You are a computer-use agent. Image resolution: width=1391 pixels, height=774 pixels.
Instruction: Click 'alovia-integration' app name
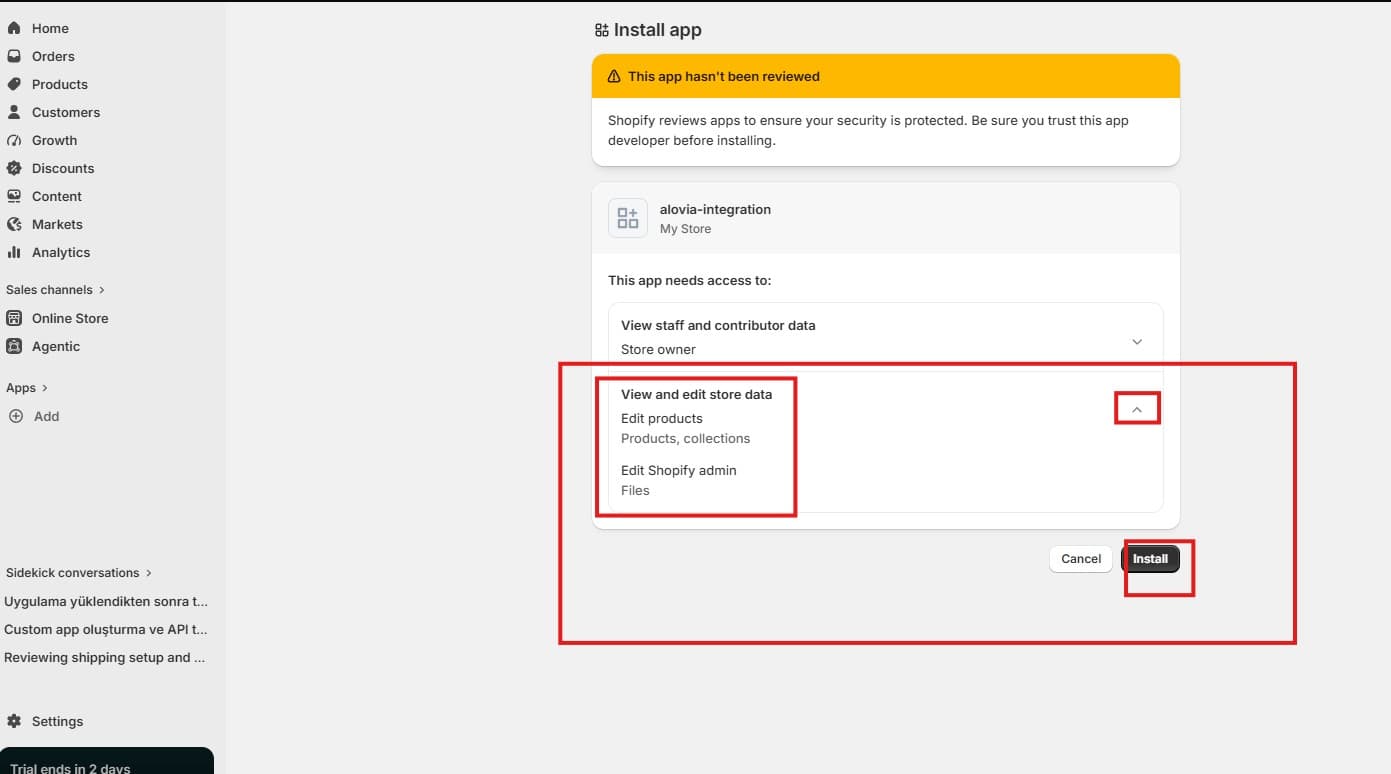pos(715,209)
